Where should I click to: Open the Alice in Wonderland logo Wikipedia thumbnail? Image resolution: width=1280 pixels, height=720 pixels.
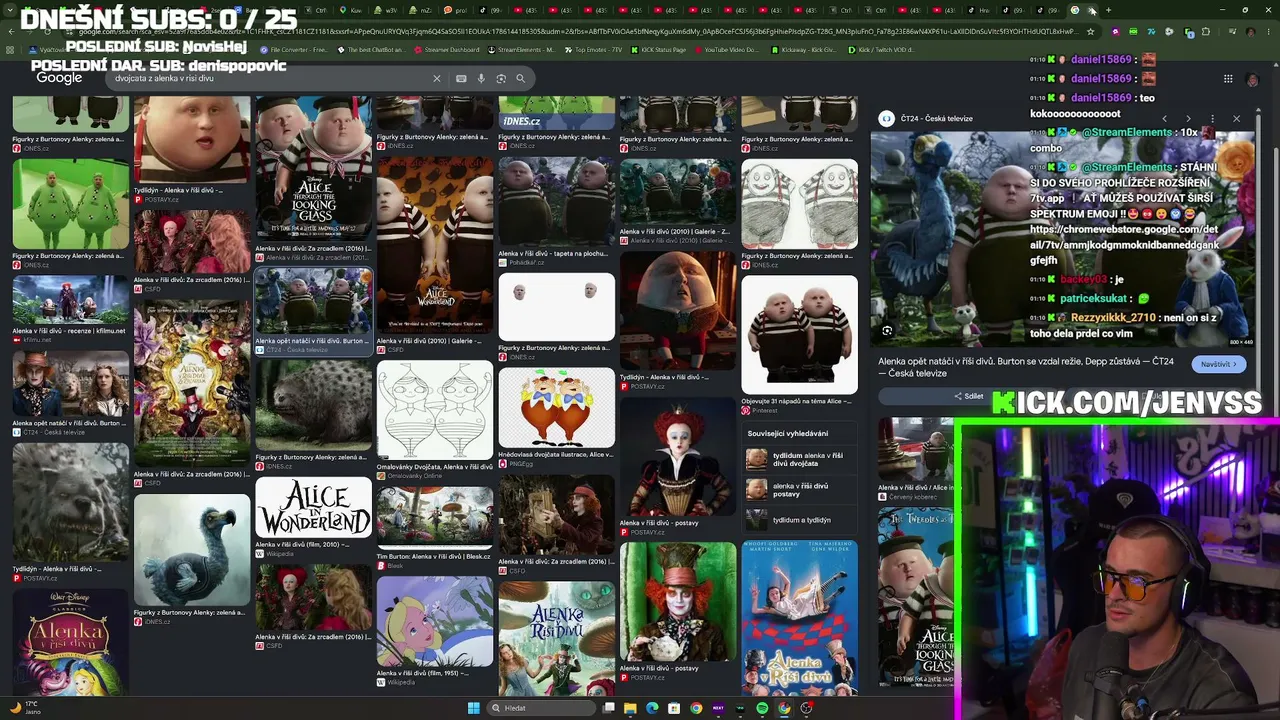click(313, 508)
